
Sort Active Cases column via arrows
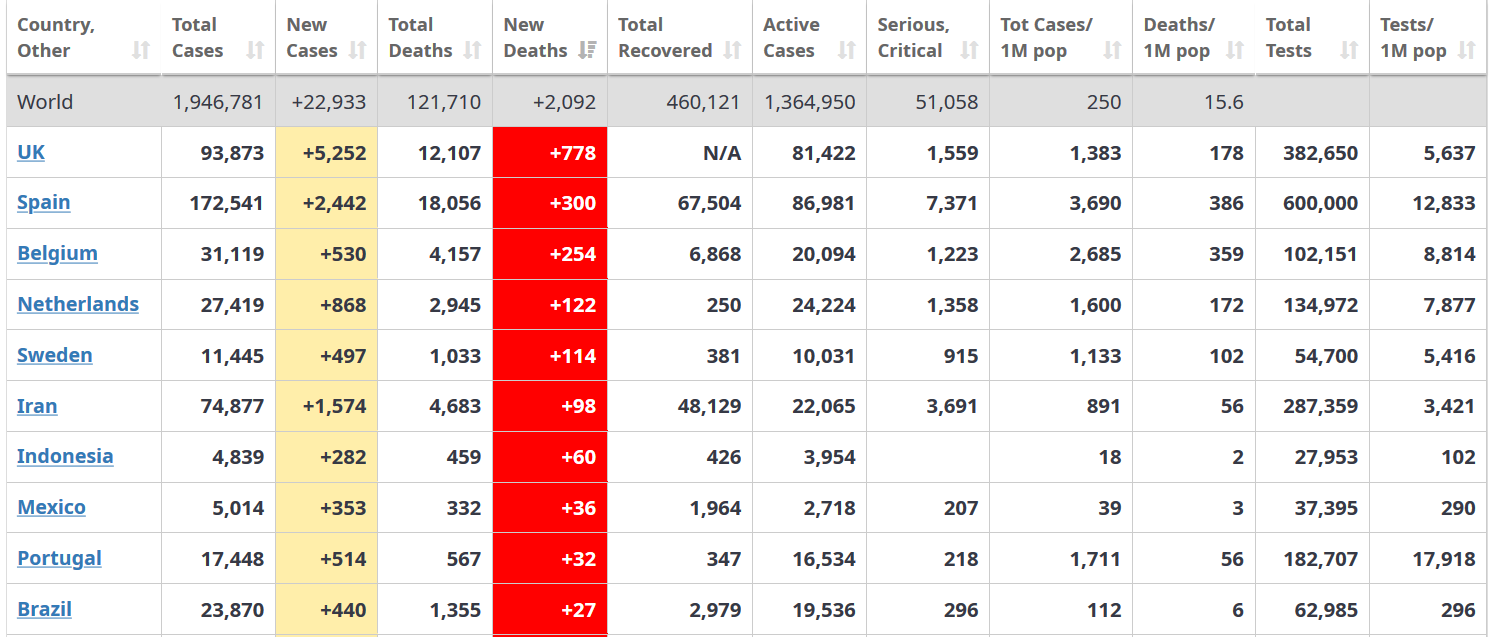click(x=847, y=51)
